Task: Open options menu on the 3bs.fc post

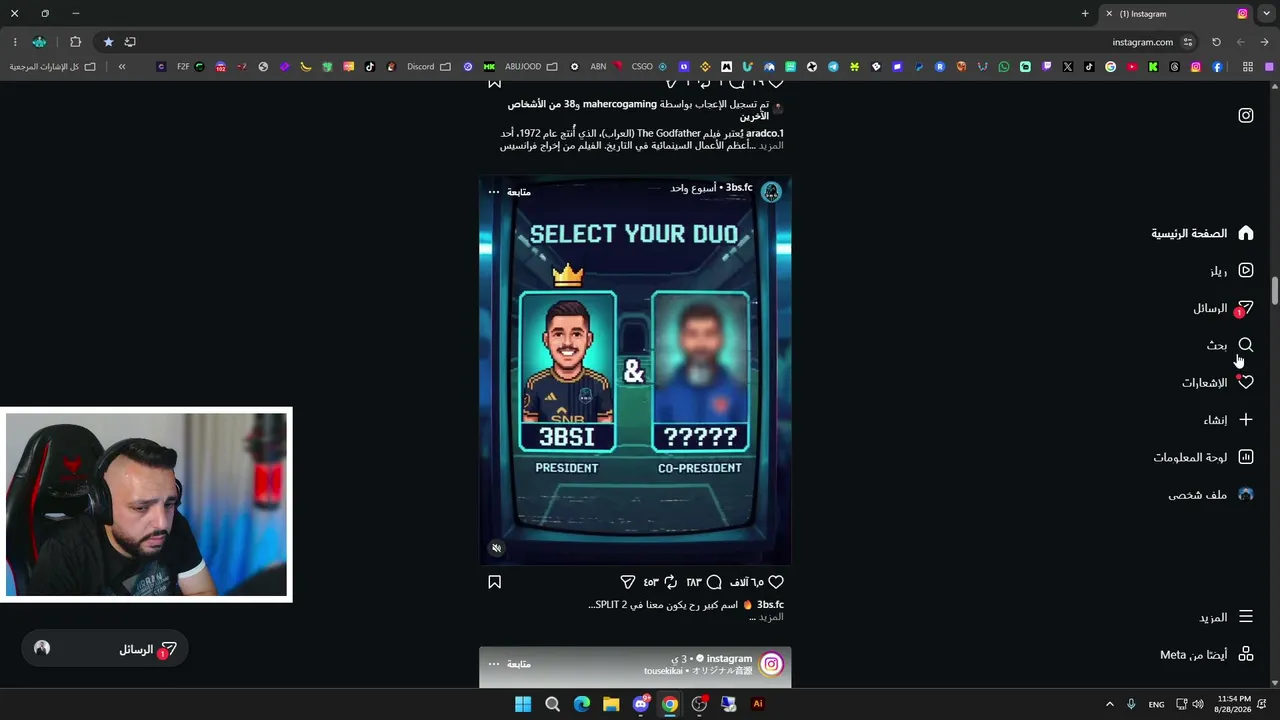Action: click(494, 191)
